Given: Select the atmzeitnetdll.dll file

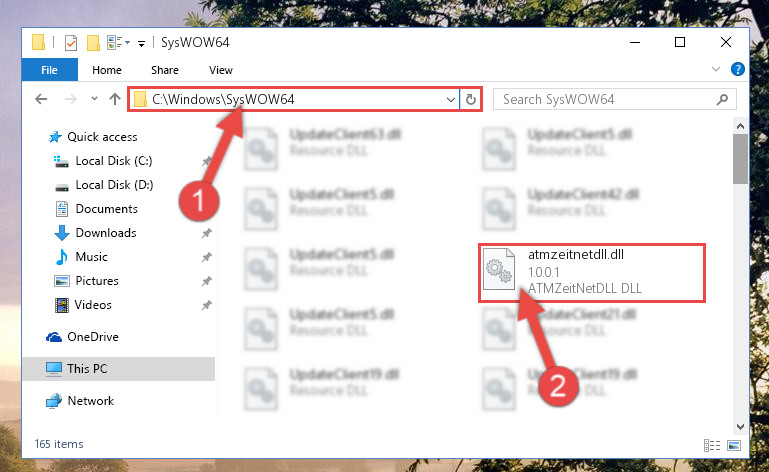Looking at the screenshot, I should pyautogui.click(x=592, y=272).
